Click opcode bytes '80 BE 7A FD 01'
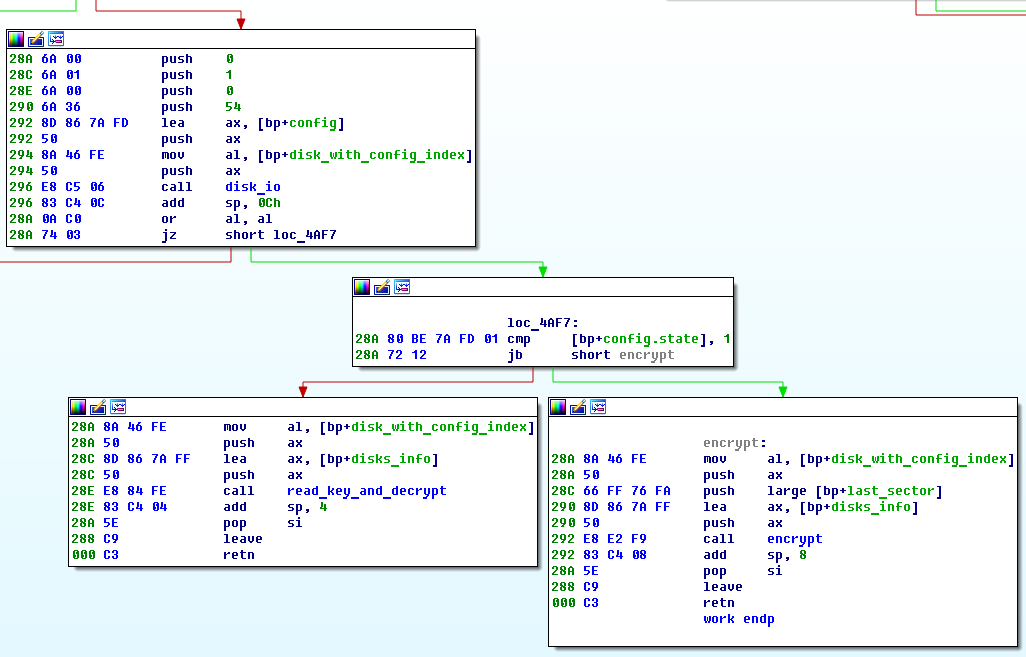This screenshot has width=1026, height=657. tap(442, 339)
